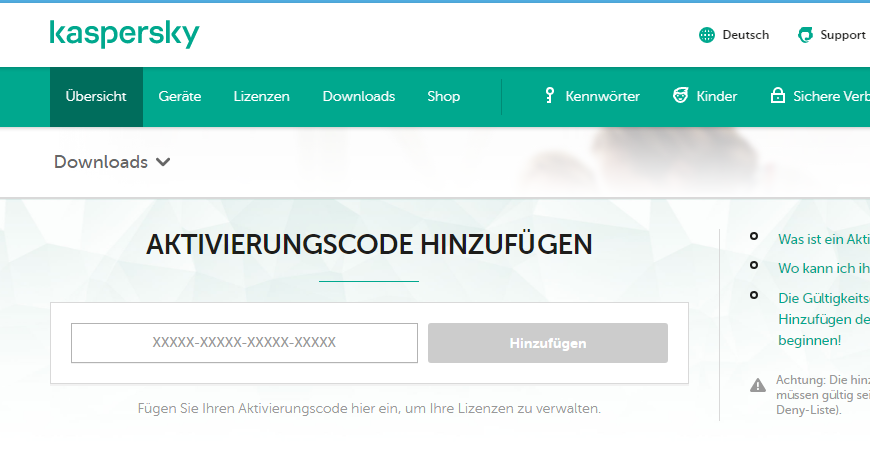Open the 'Die Gültigkeits...' help link
The image size is (870, 465).
coord(823,319)
